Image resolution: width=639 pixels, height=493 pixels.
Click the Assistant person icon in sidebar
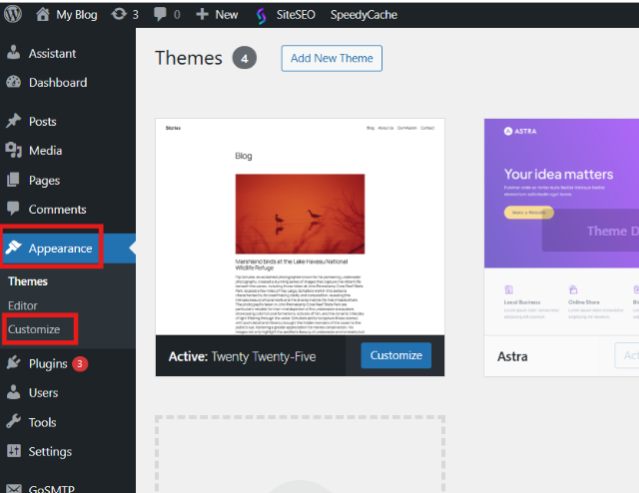click(x=13, y=53)
